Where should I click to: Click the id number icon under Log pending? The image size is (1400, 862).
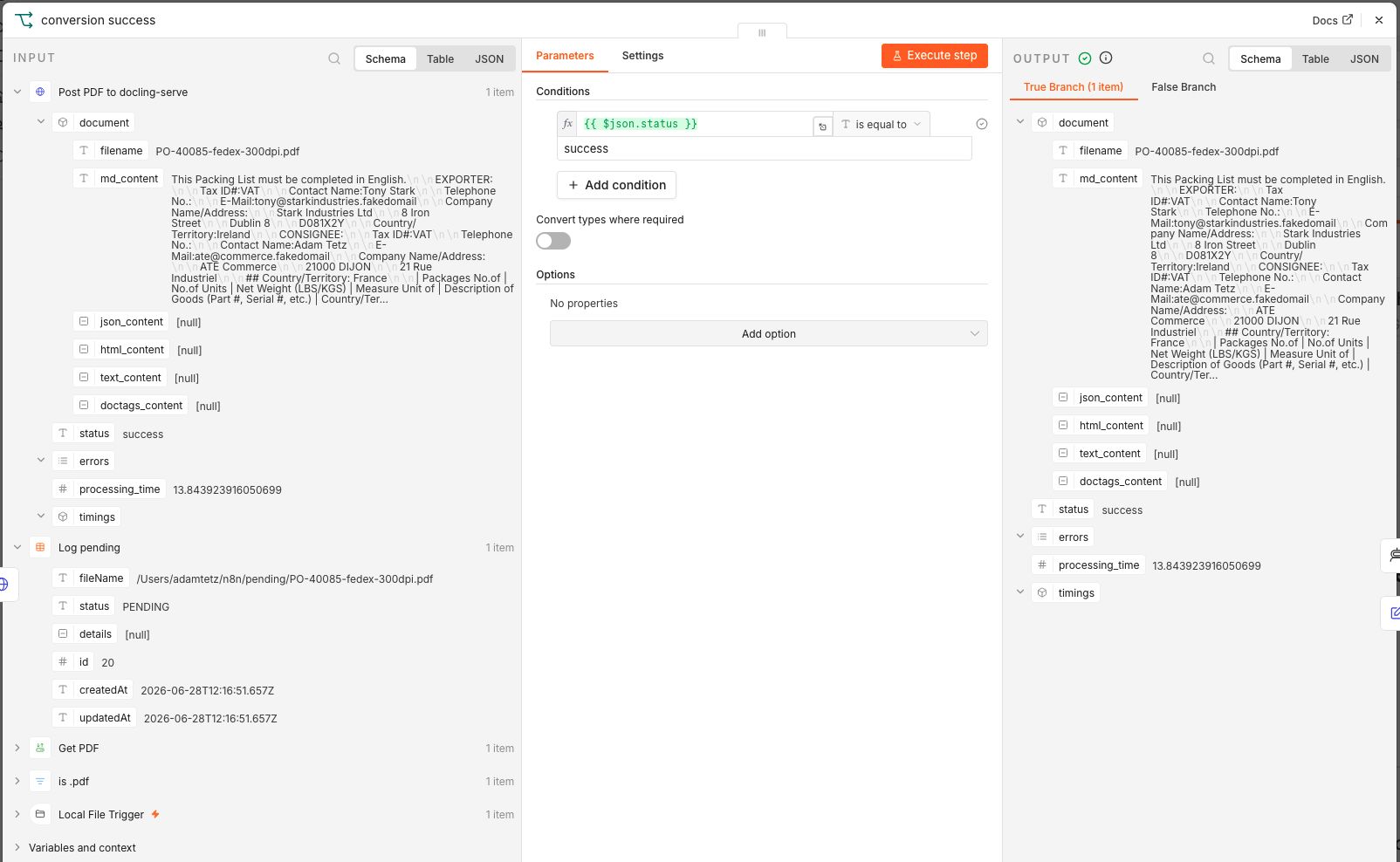pyautogui.click(x=63, y=662)
